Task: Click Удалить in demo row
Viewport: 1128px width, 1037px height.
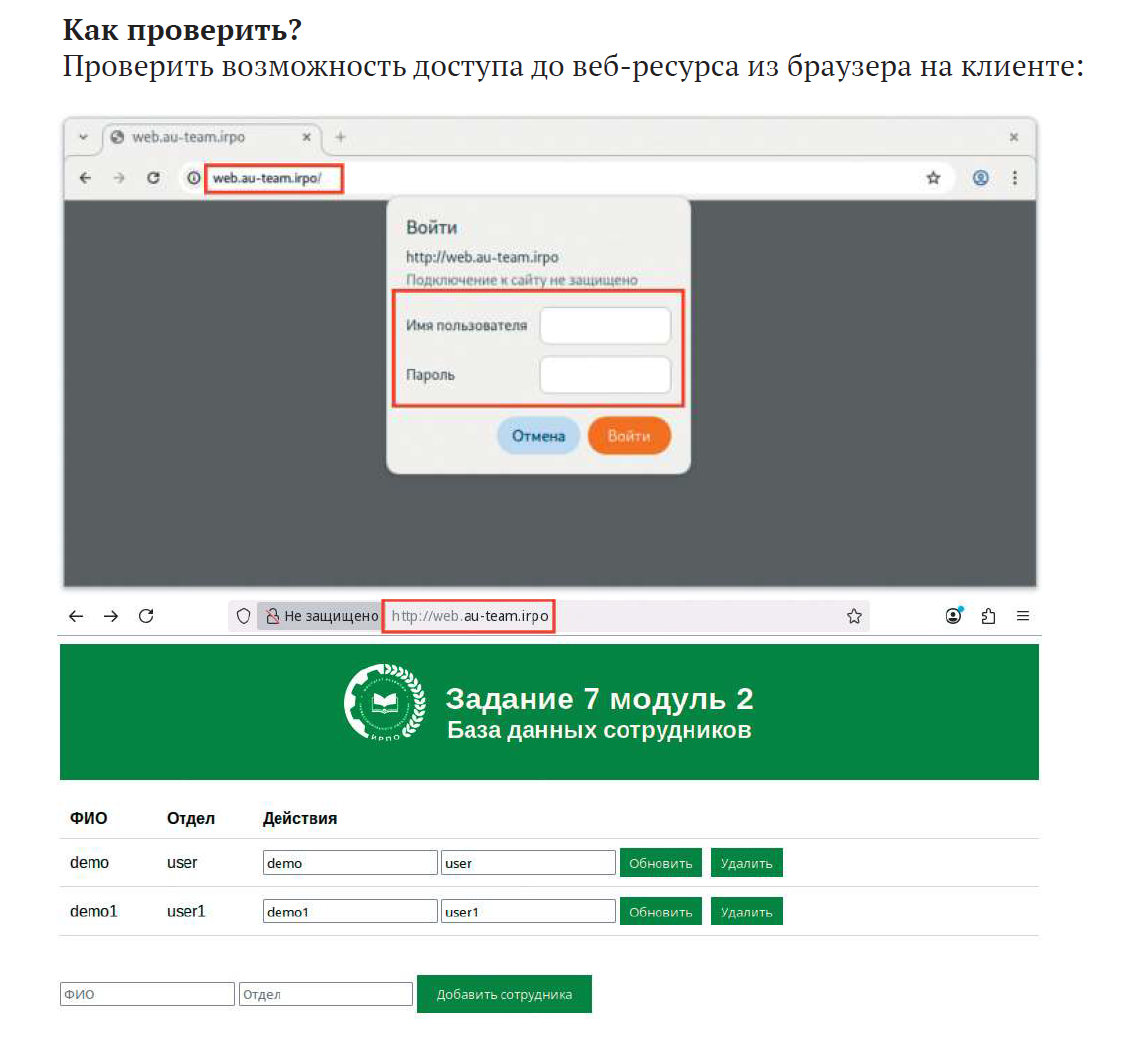Action: pos(747,863)
